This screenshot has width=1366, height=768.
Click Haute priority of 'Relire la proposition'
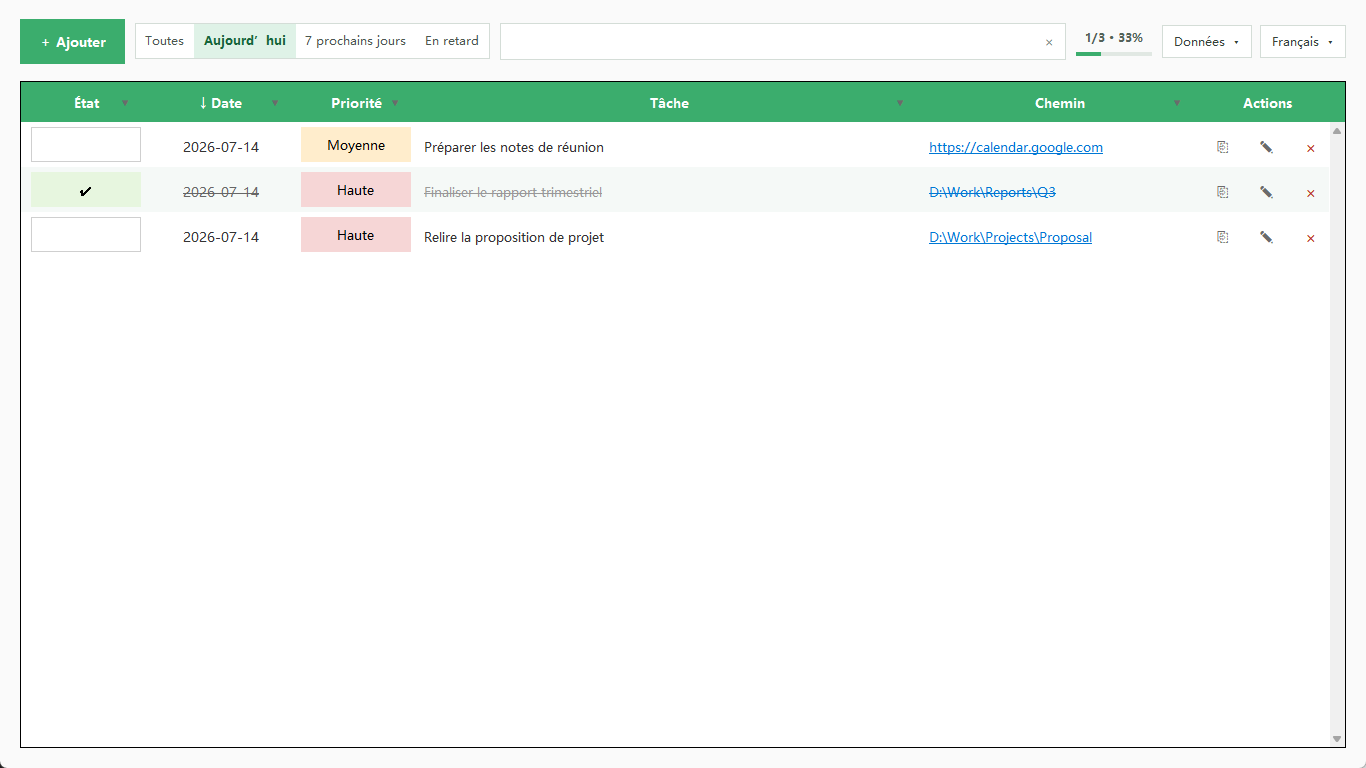(356, 235)
